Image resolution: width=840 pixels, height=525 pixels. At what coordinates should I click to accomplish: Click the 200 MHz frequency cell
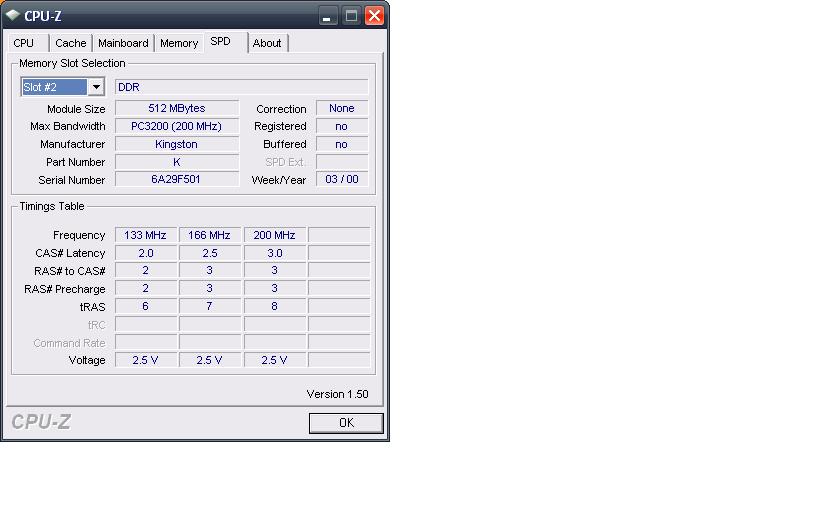(x=274, y=235)
